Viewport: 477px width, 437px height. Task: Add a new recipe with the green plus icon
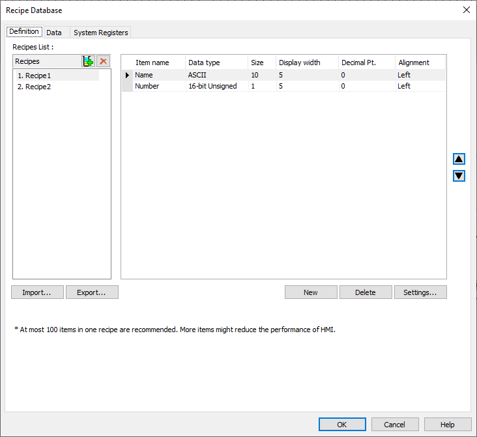[x=88, y=61]
